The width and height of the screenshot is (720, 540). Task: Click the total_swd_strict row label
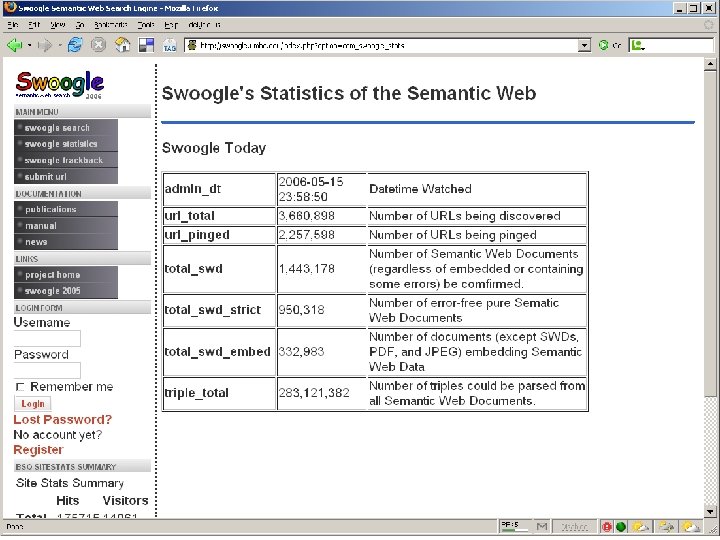pyautogui.click(x=213, y=310)
